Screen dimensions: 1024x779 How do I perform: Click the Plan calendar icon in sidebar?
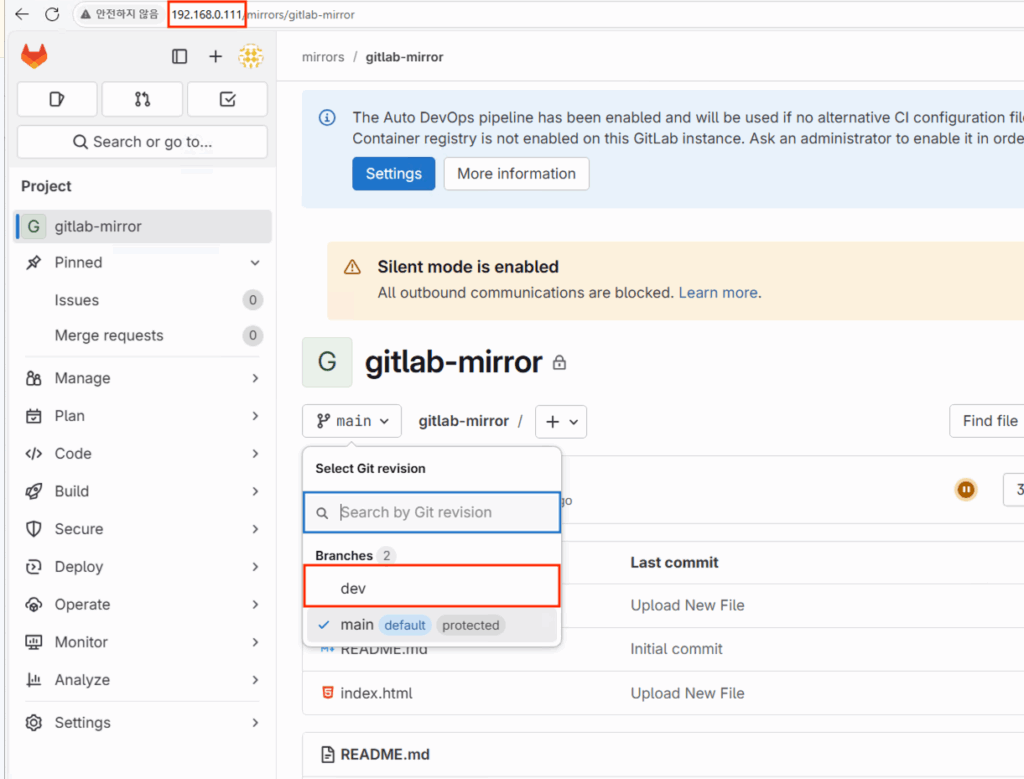click(x=33, y=416)
